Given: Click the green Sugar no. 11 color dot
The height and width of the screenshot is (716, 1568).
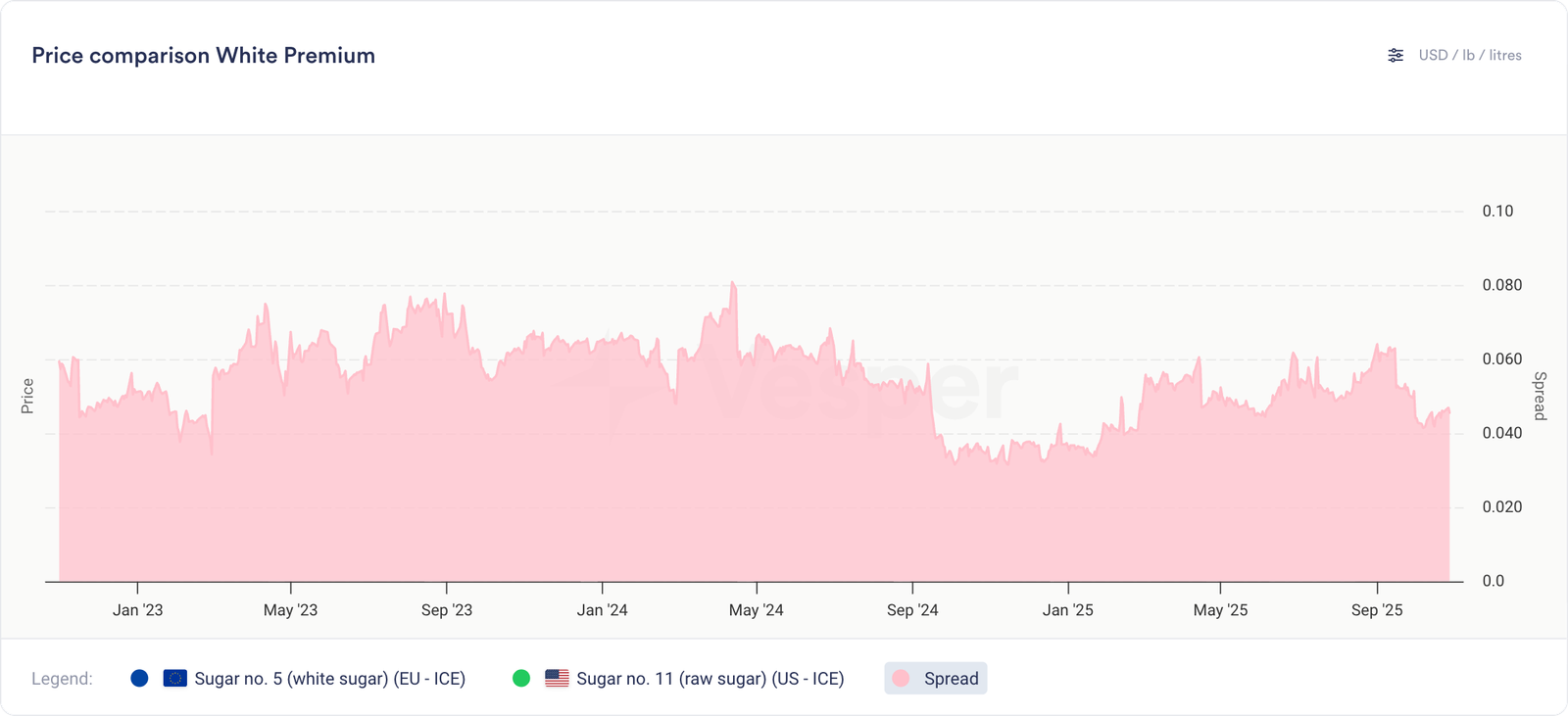Looking at the screenshot, I should point(521,679).
